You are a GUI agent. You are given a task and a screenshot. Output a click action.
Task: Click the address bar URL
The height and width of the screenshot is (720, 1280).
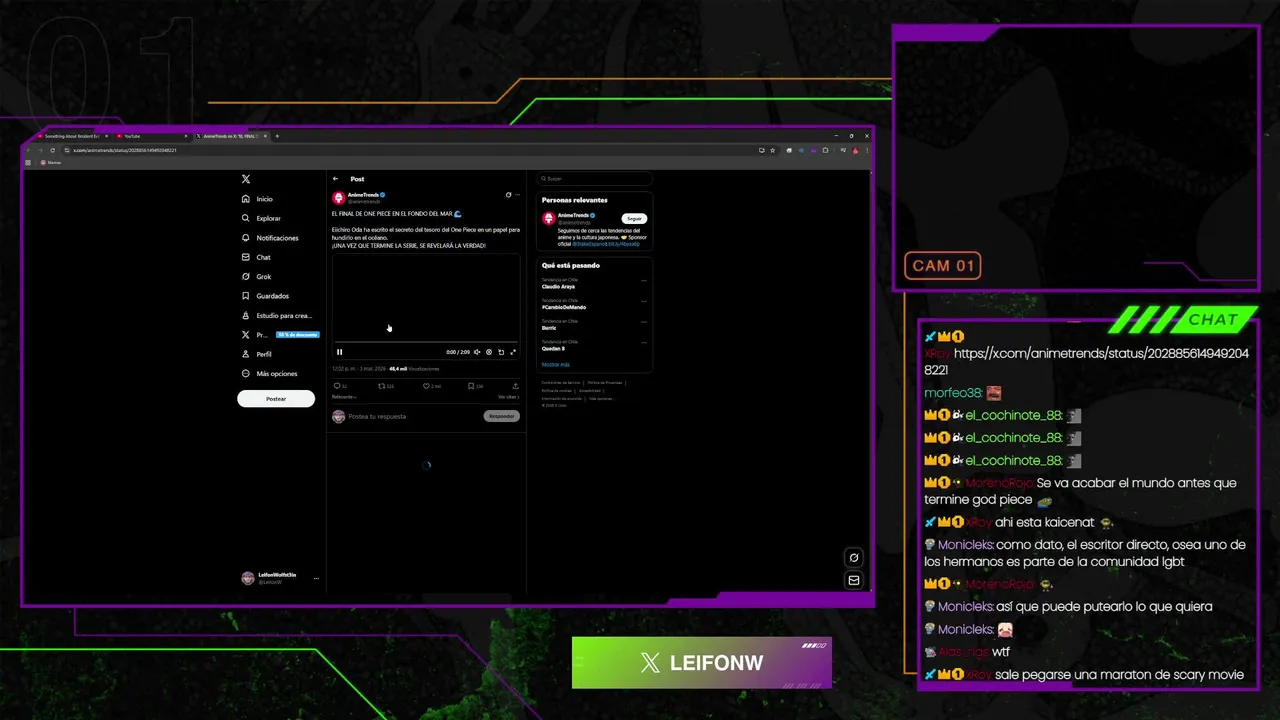click(x=125, y=150)
